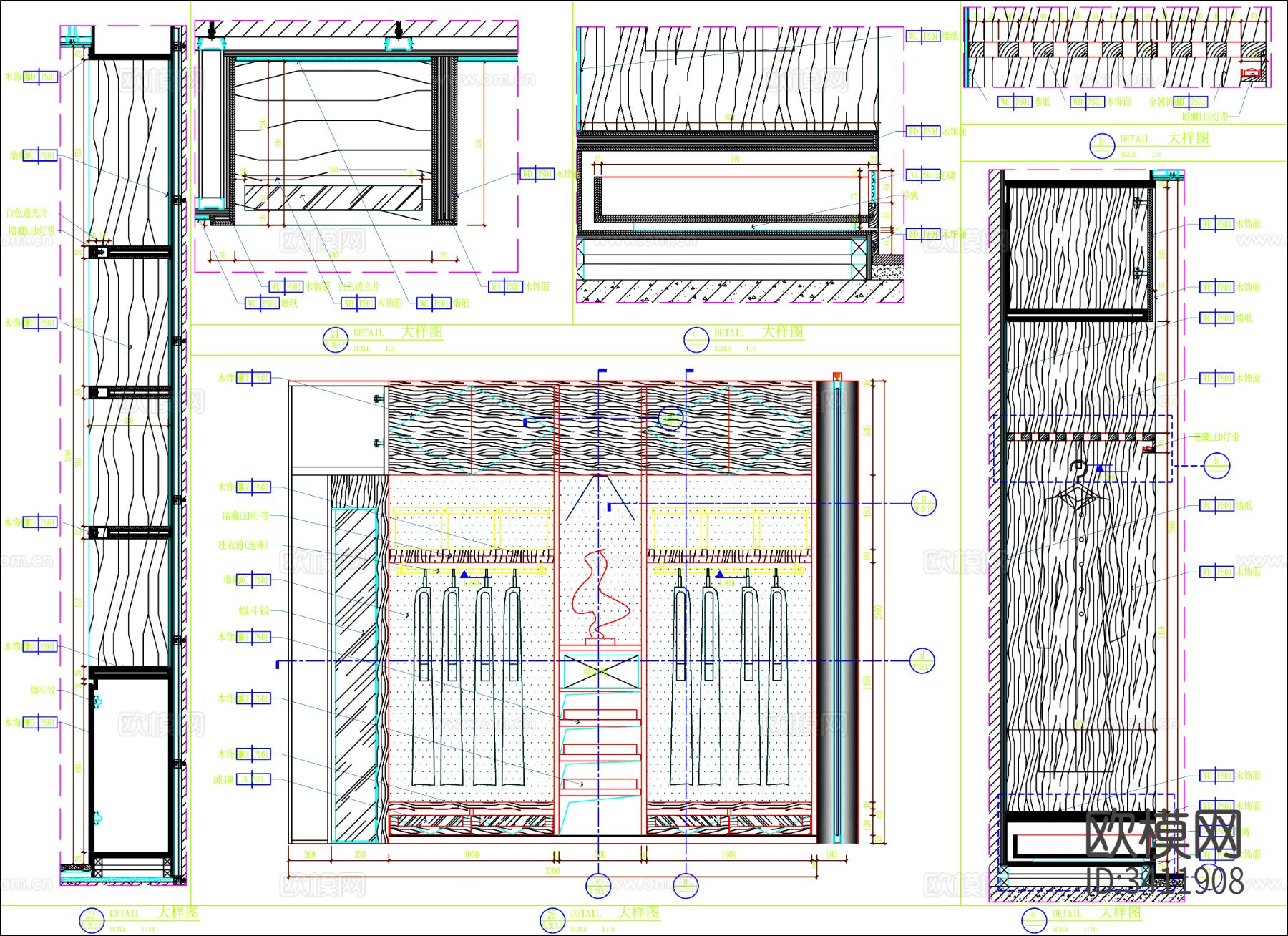The height and width of the screenshot is (936, 1288).
Task: Select the shaded column at elevation 25's right edge
Action: [x=837, y=613]
